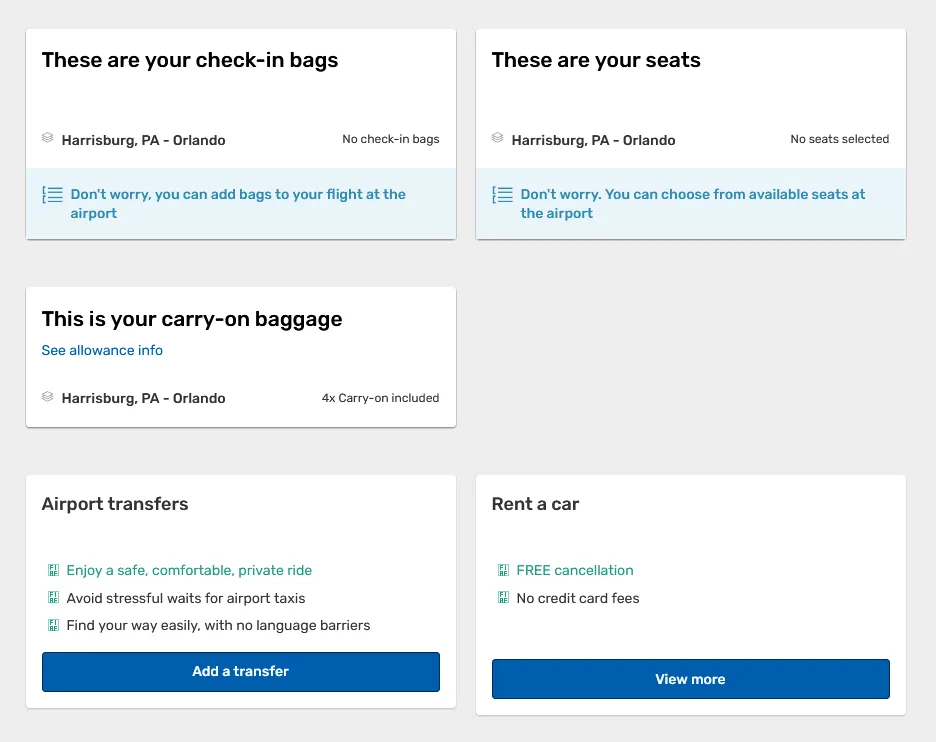Click layers icon beside check-in bags route
Viewport: 936px width, 742px height.
(x=47, y=138)
